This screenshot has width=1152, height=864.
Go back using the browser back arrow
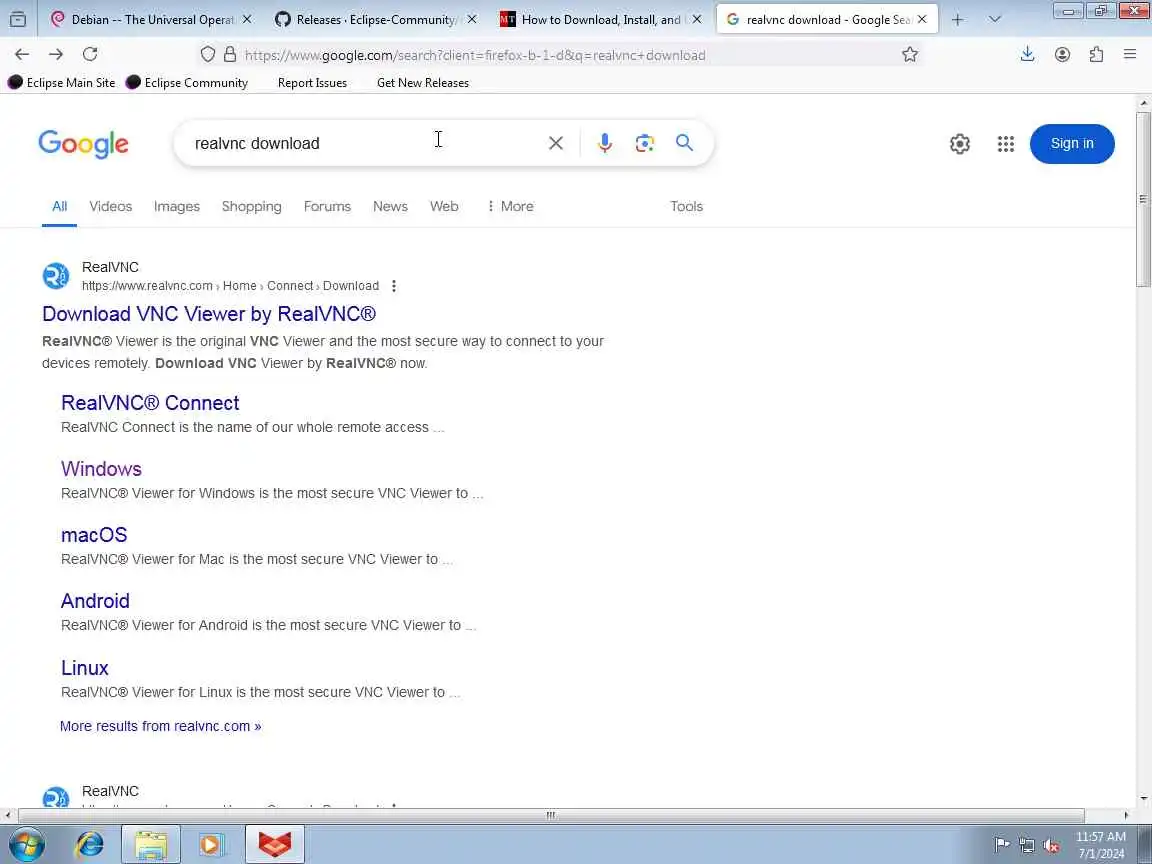coord(22,54)
